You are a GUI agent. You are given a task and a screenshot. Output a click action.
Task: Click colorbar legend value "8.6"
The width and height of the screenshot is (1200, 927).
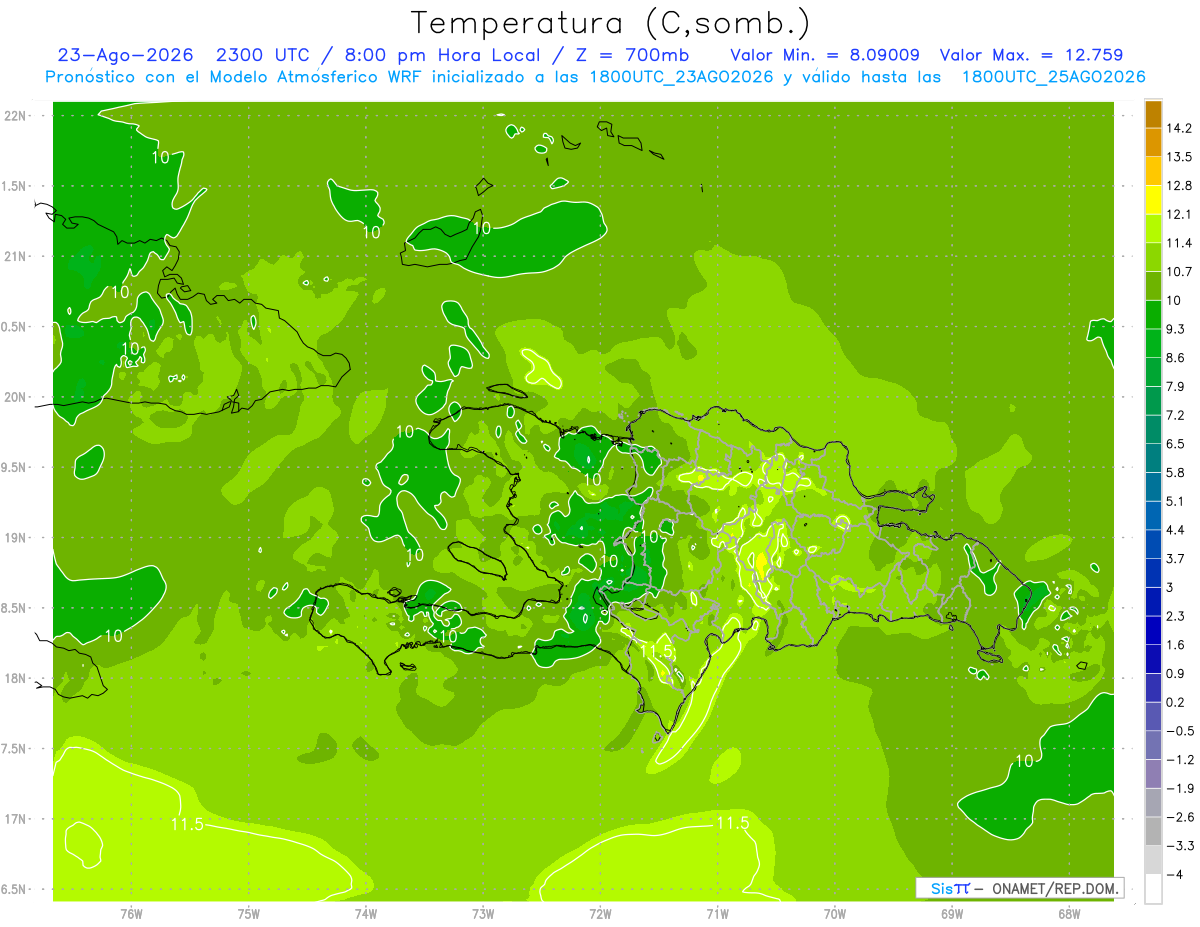coord(1175,357)
